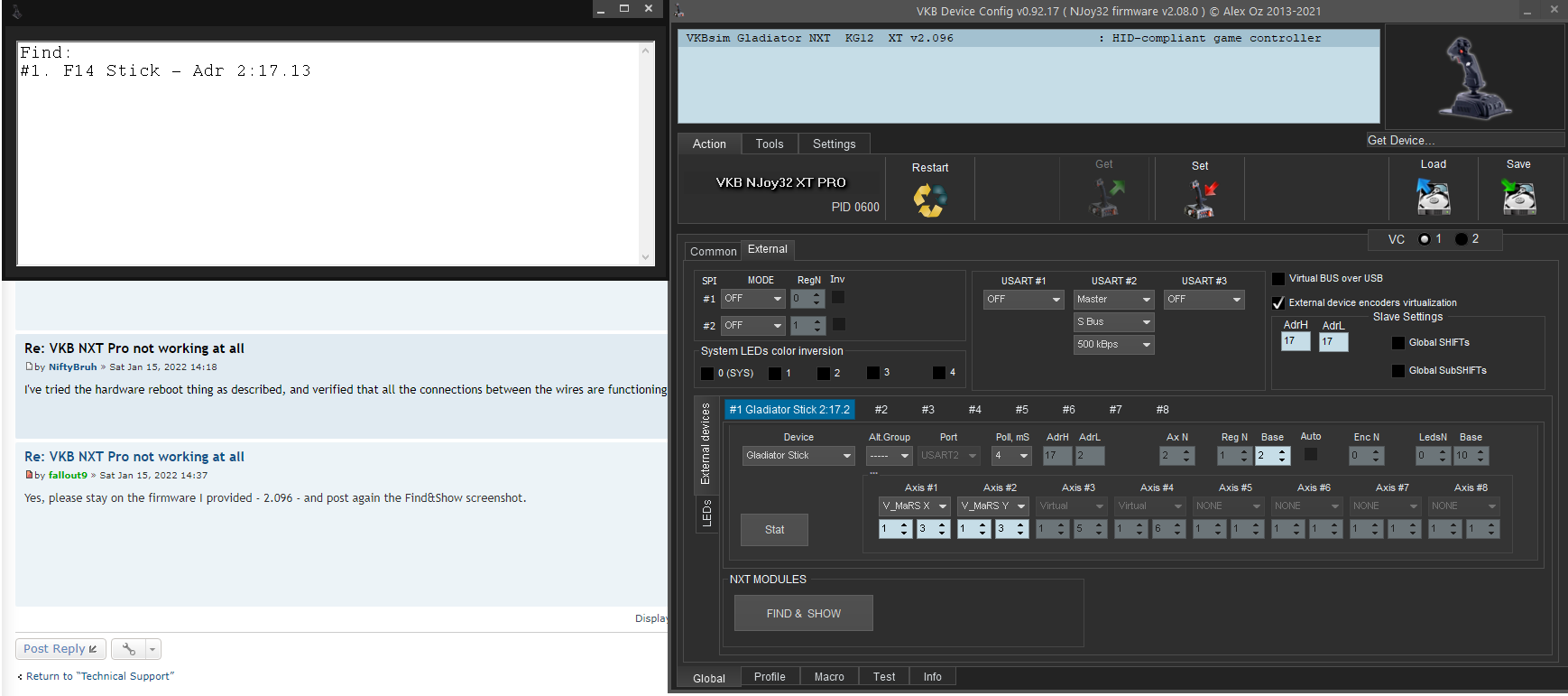Select external device tab #8
This screenshot has height=696, width=1568.
point(1163,410)
